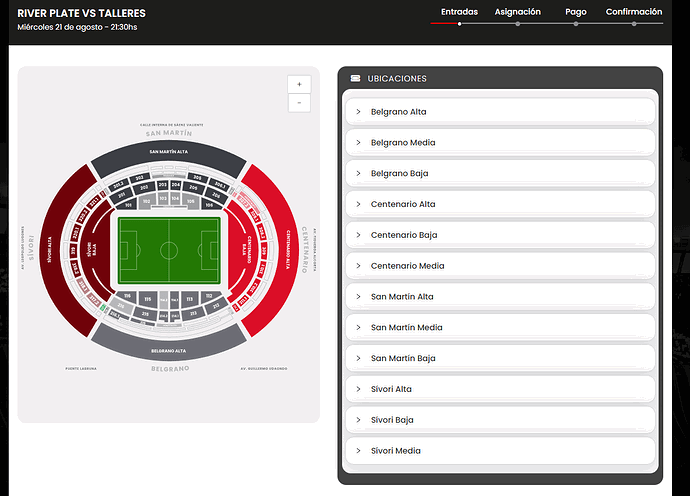Zoom out of the stadium map
Image resolution: width=690 pixels, height=496 pixels.
click(299, 103)
